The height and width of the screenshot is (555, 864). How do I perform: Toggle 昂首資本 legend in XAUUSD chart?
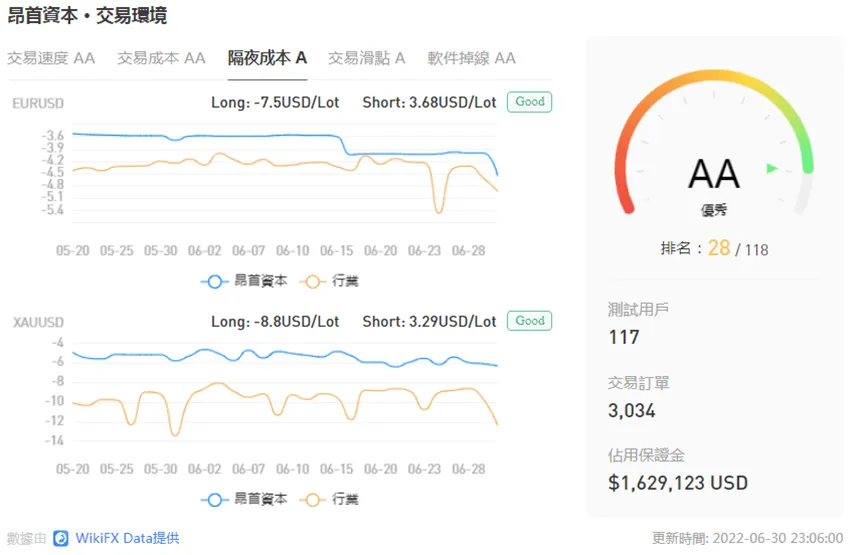(245, 499)
